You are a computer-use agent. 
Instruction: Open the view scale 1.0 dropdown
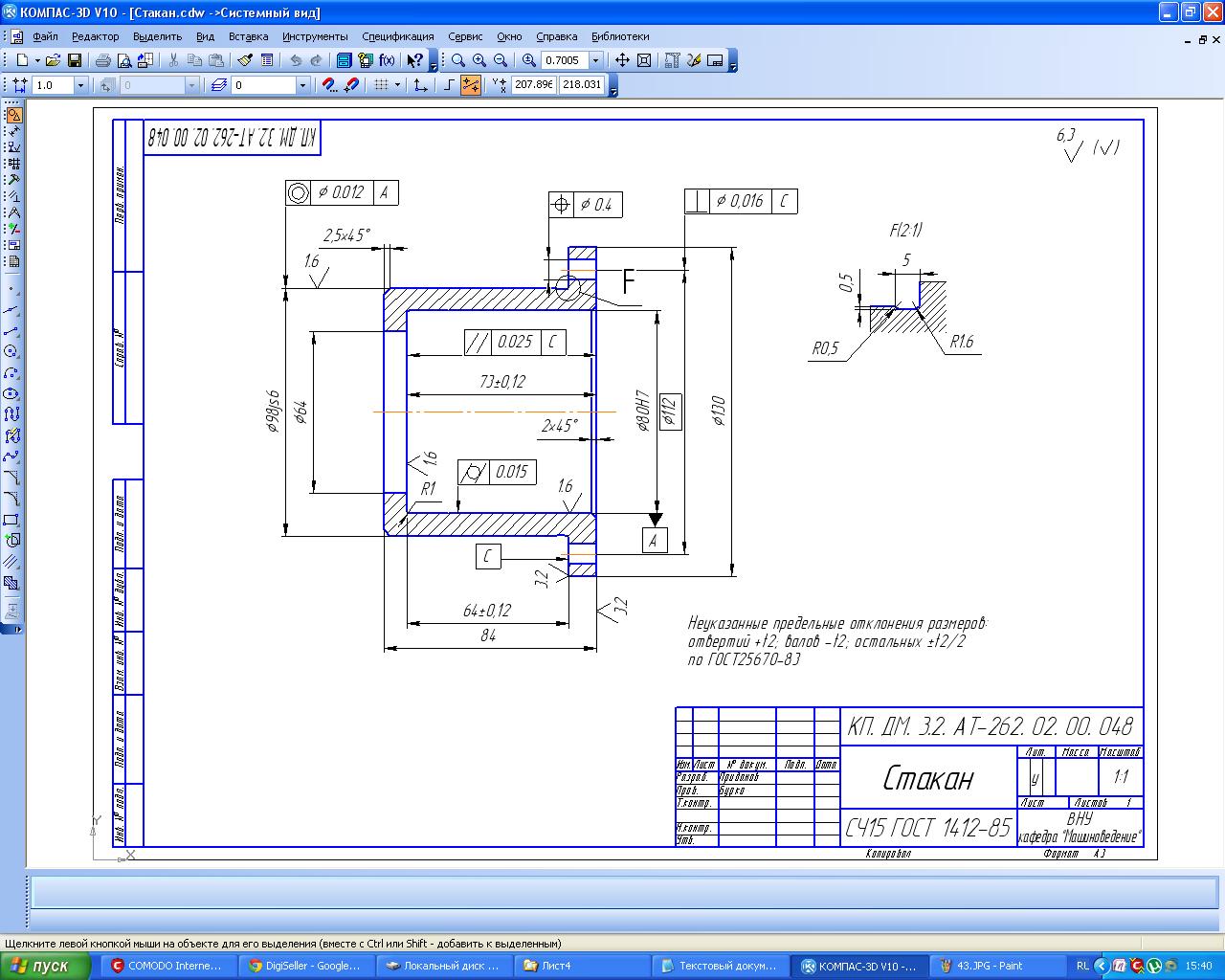80,85
